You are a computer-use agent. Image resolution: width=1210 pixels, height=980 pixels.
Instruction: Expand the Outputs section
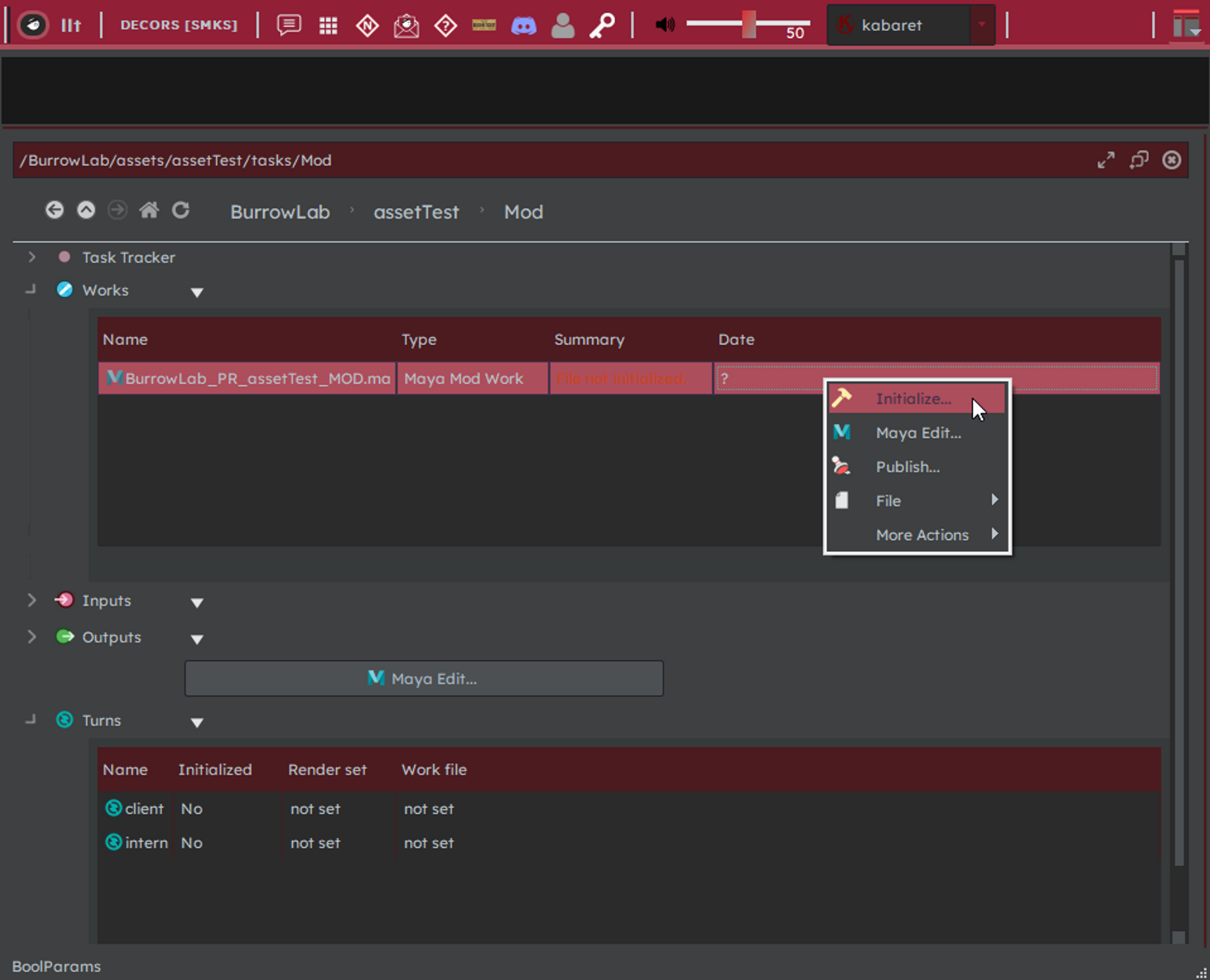[x=32, y=637]
